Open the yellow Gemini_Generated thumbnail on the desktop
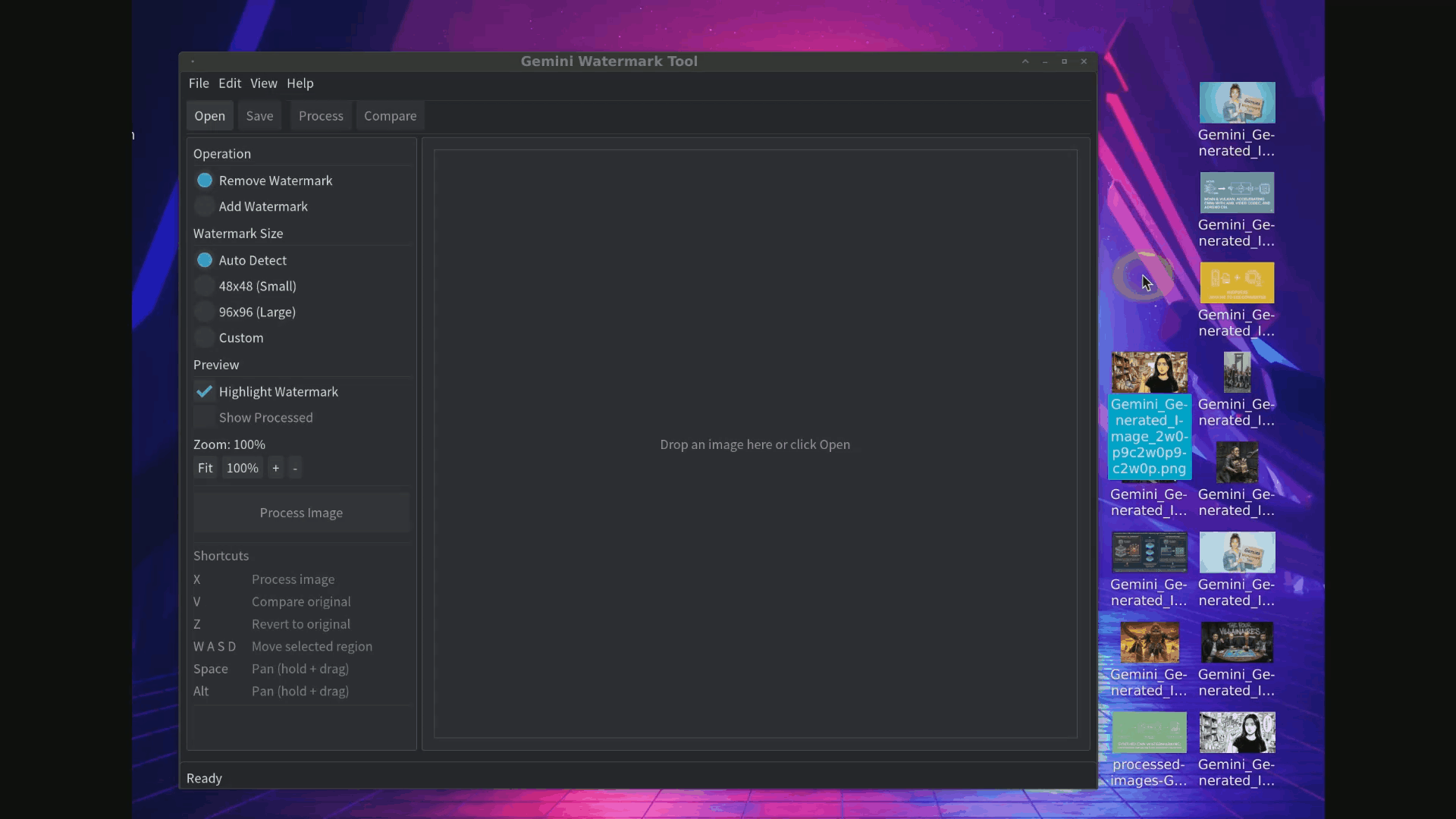The height and width of the screenshot is (819, 1456). coord(1236,282)
